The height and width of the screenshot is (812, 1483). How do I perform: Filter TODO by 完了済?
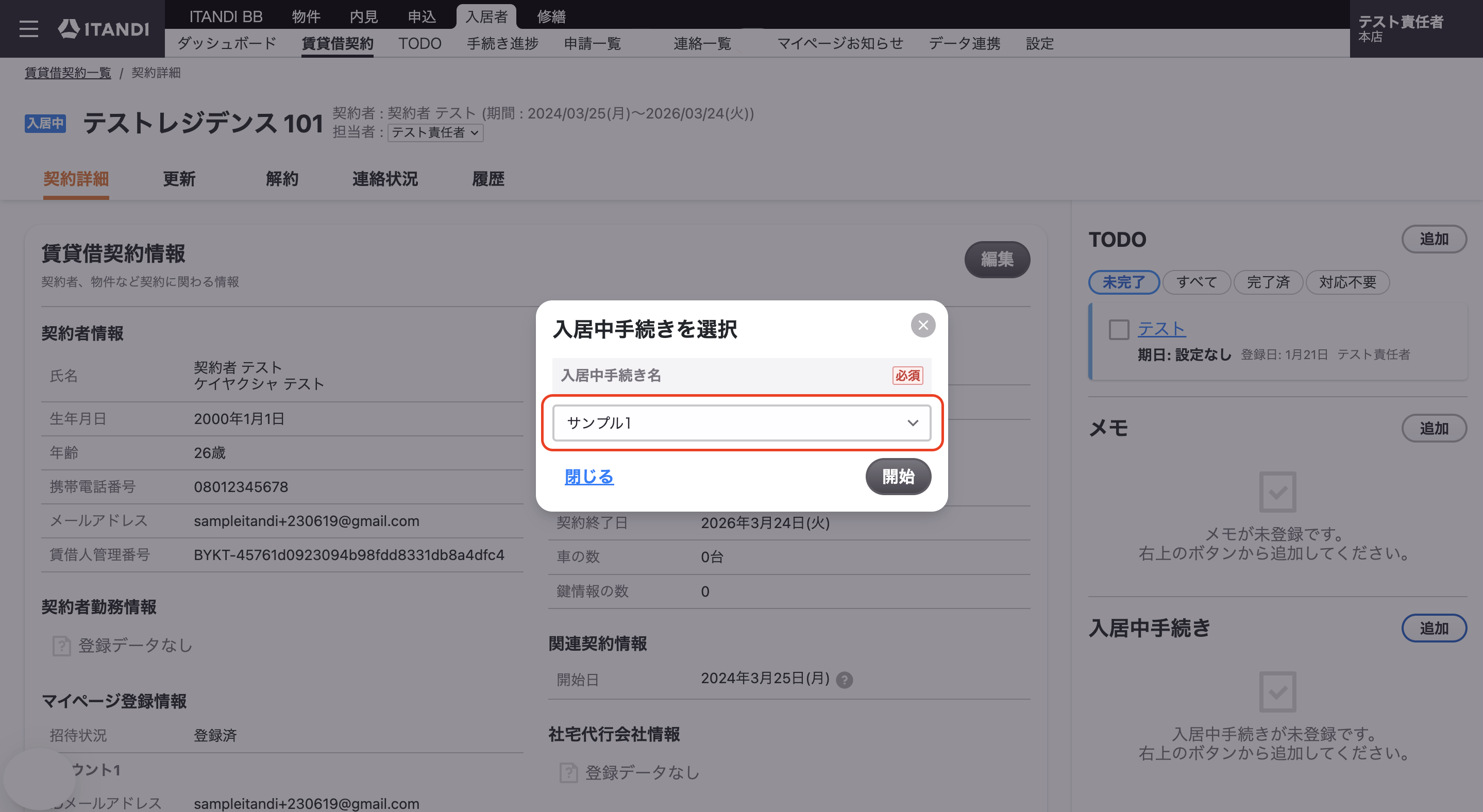pyautogui.click(x=1268, y=282)
